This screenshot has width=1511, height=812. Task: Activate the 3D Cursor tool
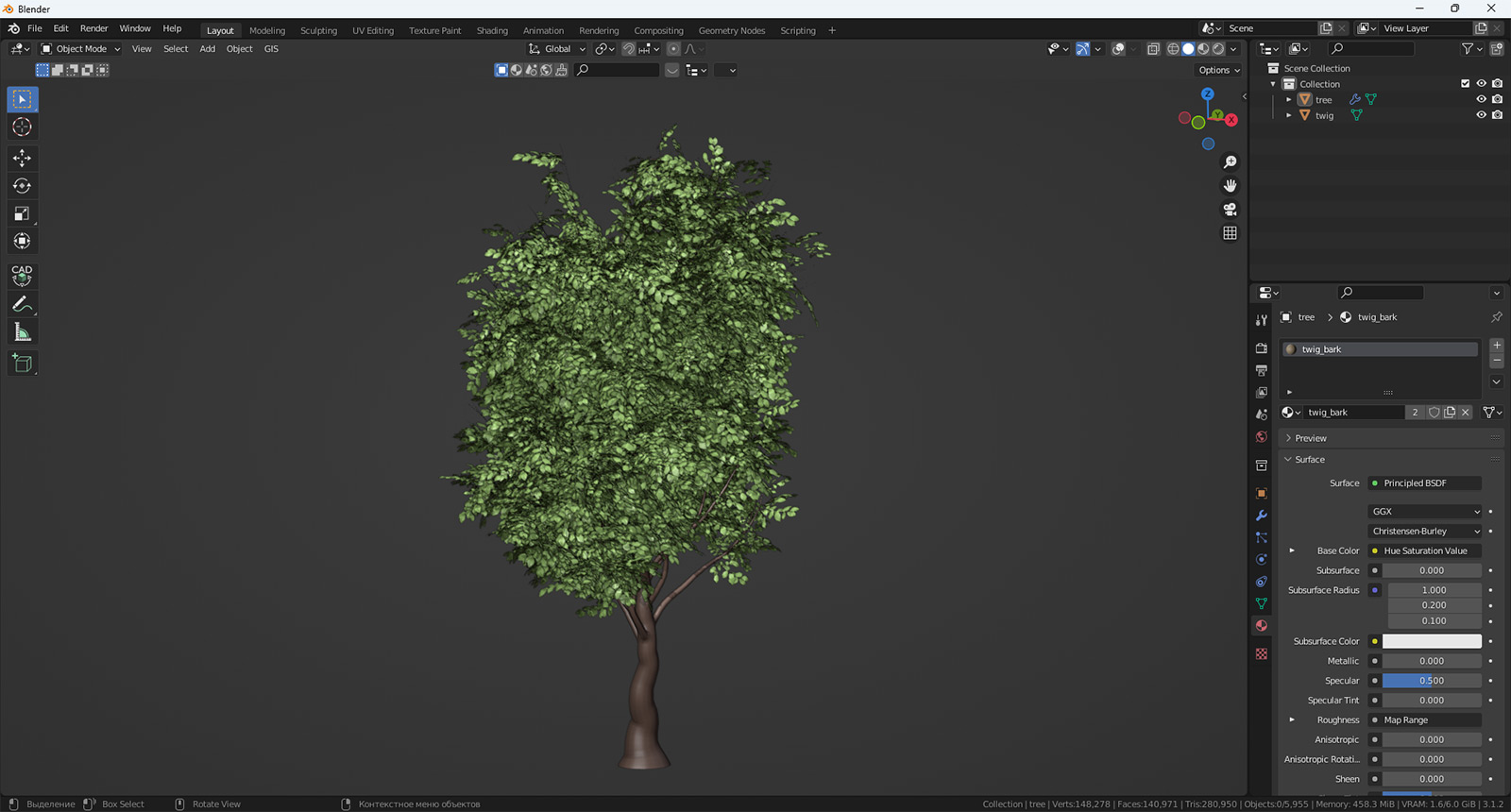[22, 127]
